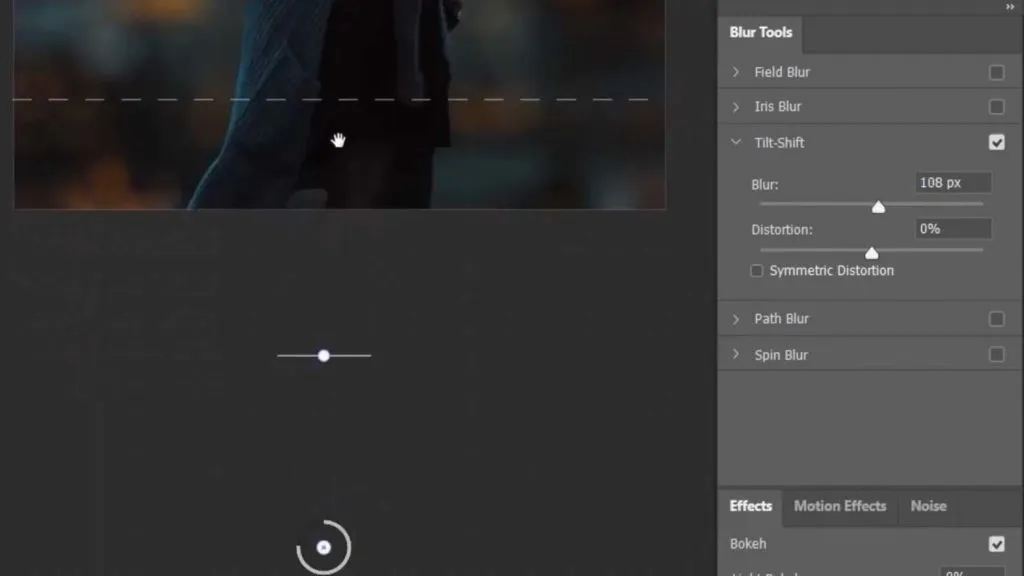Expand the Iris Blur section
This screenshot has width=1024, height=576.
737,107
